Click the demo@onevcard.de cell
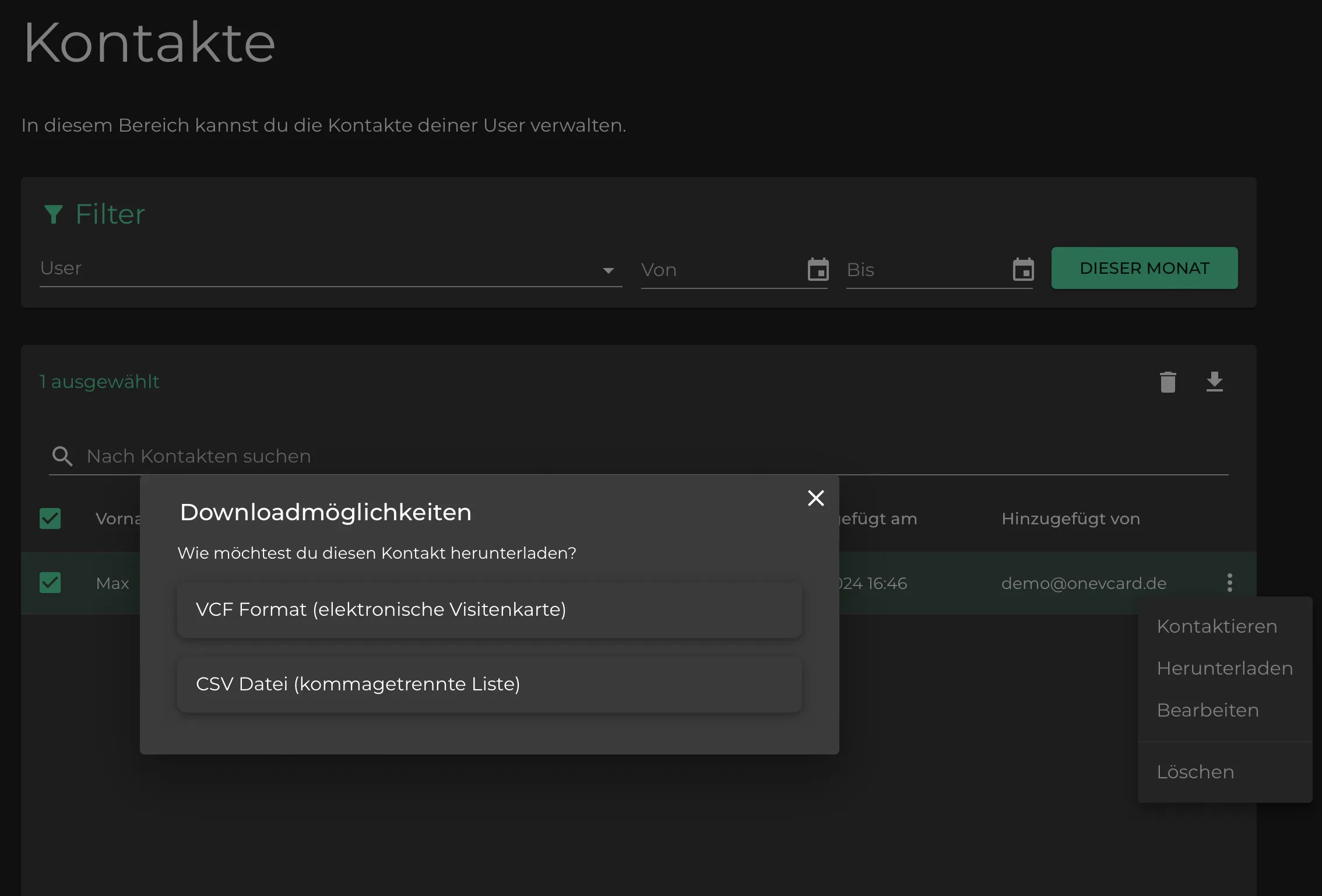 1084,583
